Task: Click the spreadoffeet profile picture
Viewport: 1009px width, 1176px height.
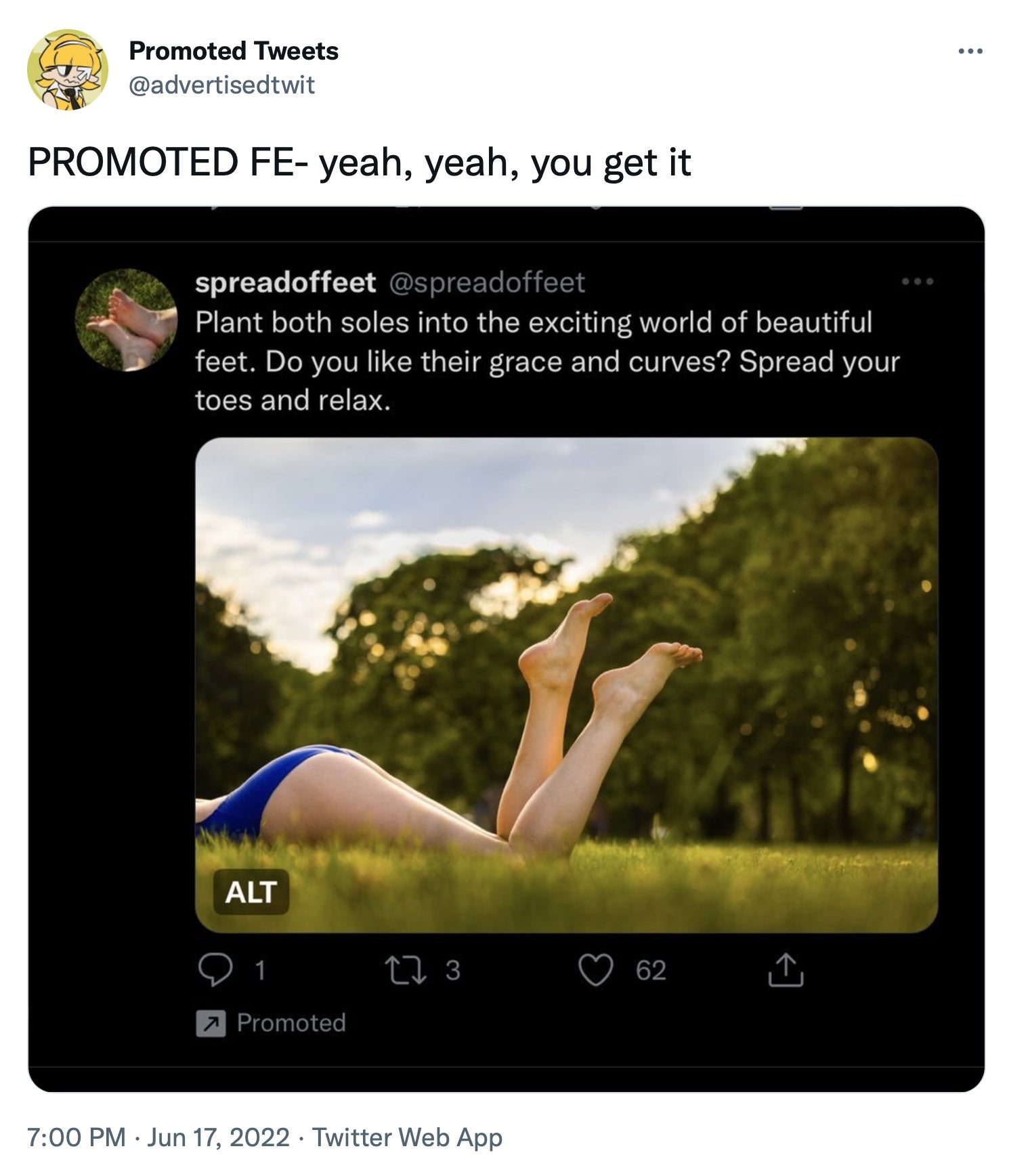Action: tap(126, 320)
